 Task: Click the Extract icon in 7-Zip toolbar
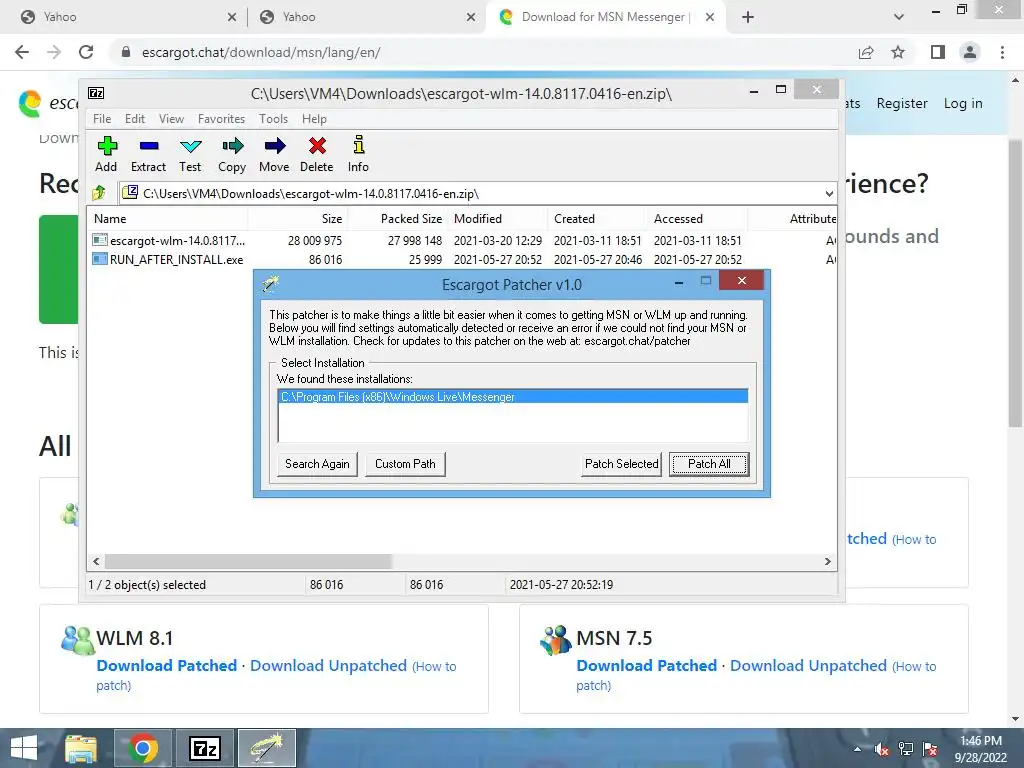(x=149, y=146)
